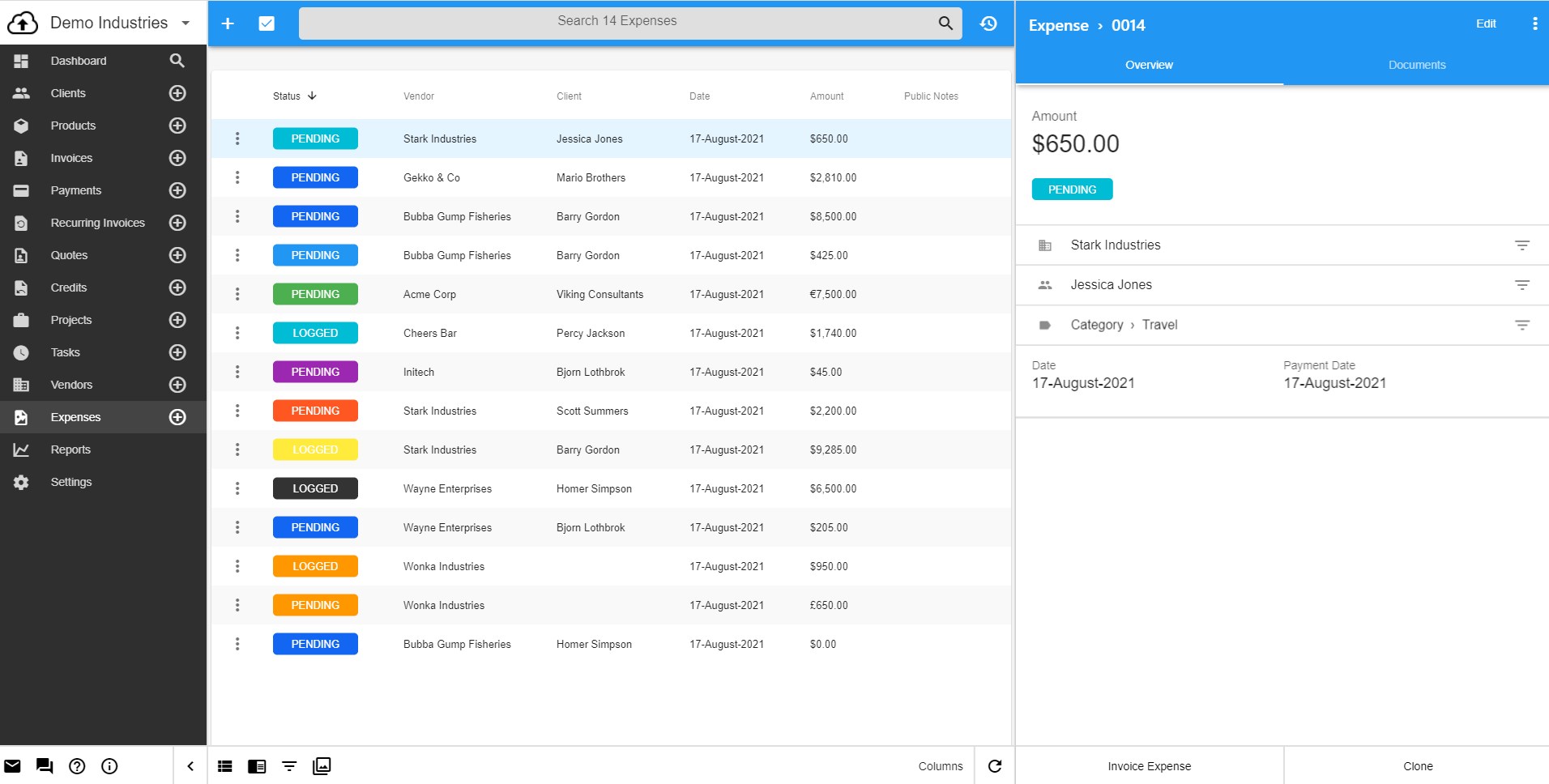Click inside the Search 14 Expenses field
Screen dimensions: 1549x784
click(617, 21)
